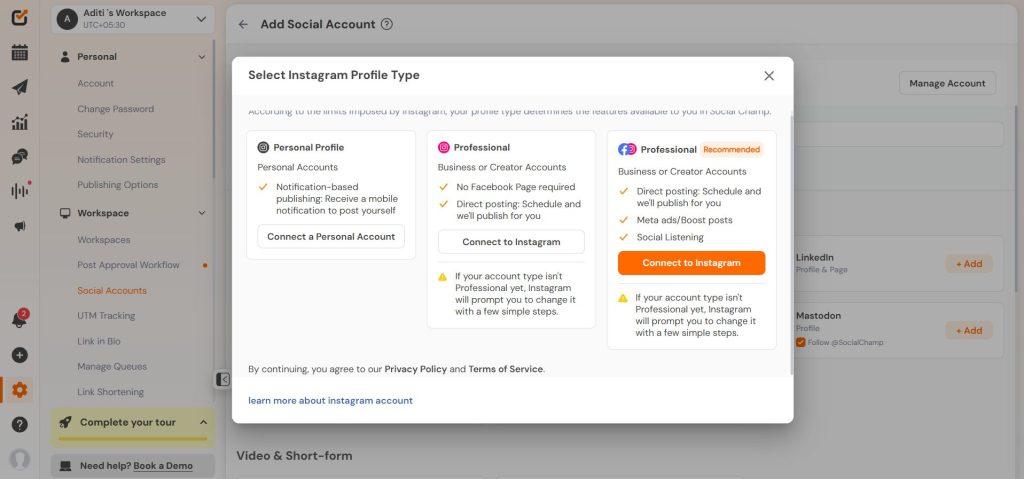Click the Personal Profile Instagram icon
The width and height of the screenshot is (1024, 479).
click(x=263, y=148)
